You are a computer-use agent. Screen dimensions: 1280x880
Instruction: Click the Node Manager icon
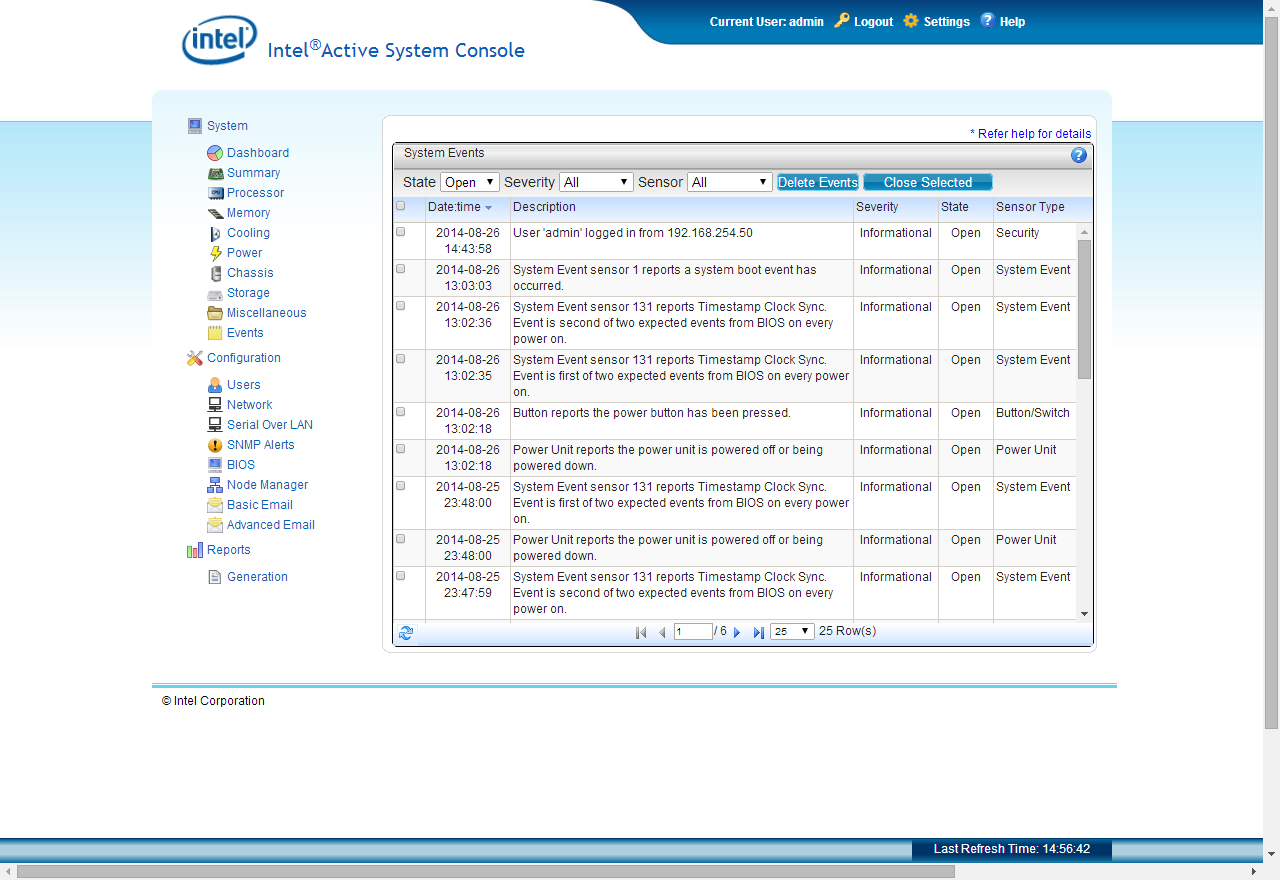[x=215, y=485]
